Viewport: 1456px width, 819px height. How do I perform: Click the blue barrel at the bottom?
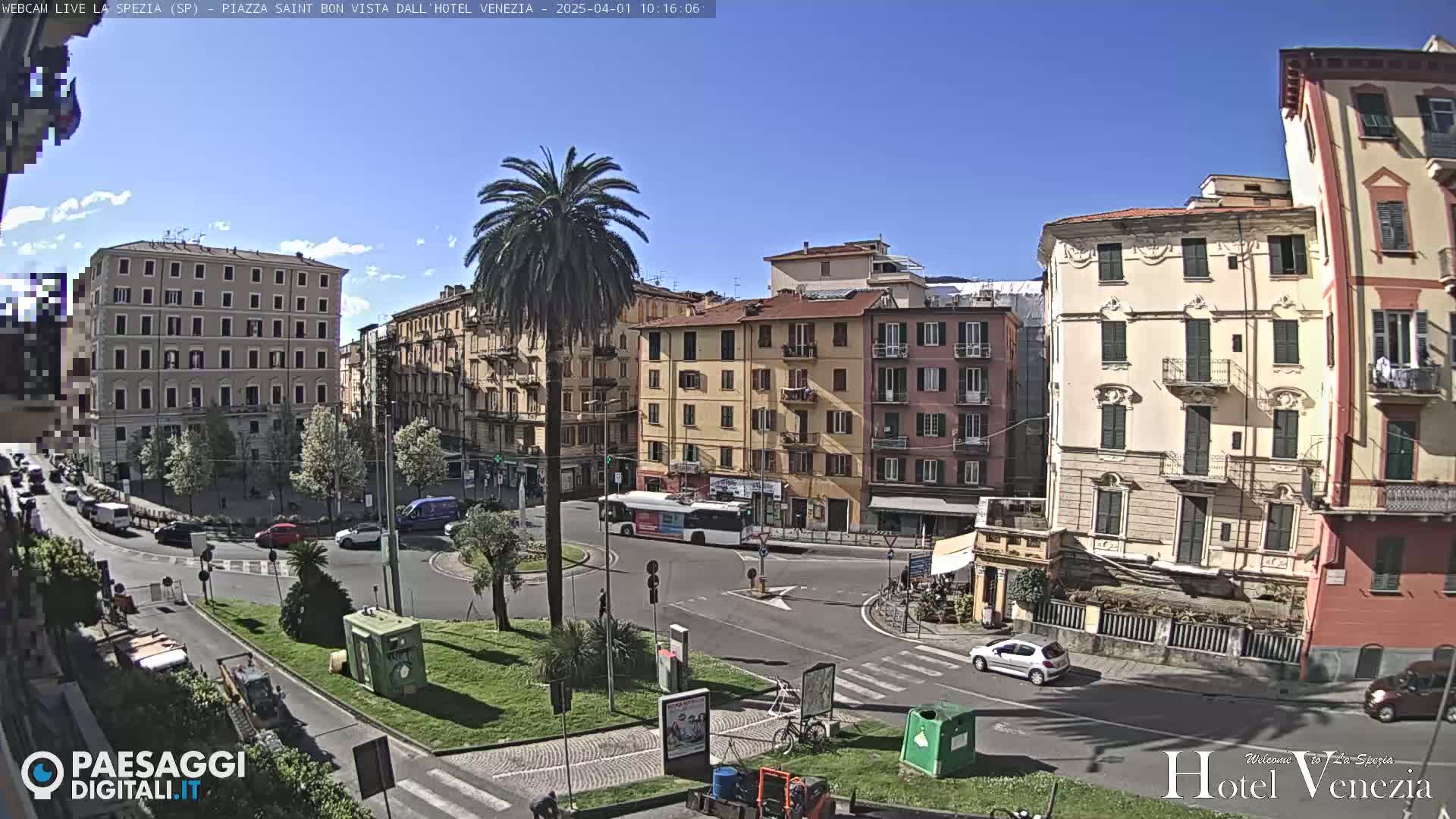click(724, 783)
